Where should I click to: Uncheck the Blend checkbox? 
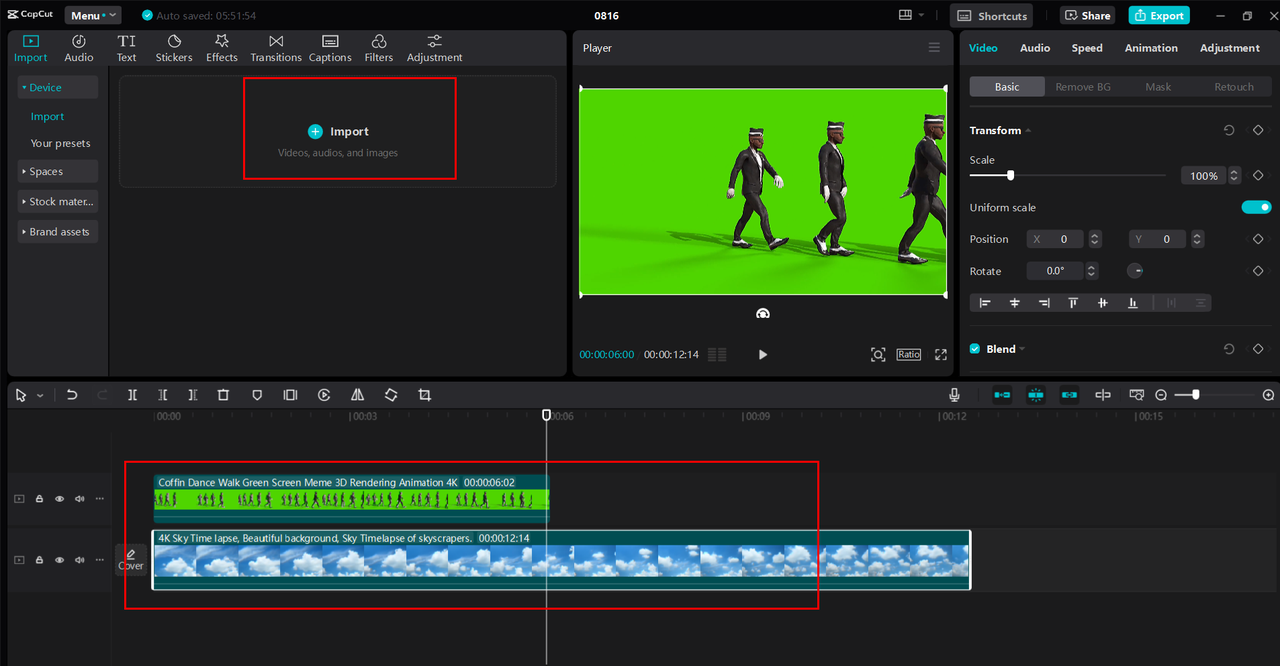coord(975,349)
